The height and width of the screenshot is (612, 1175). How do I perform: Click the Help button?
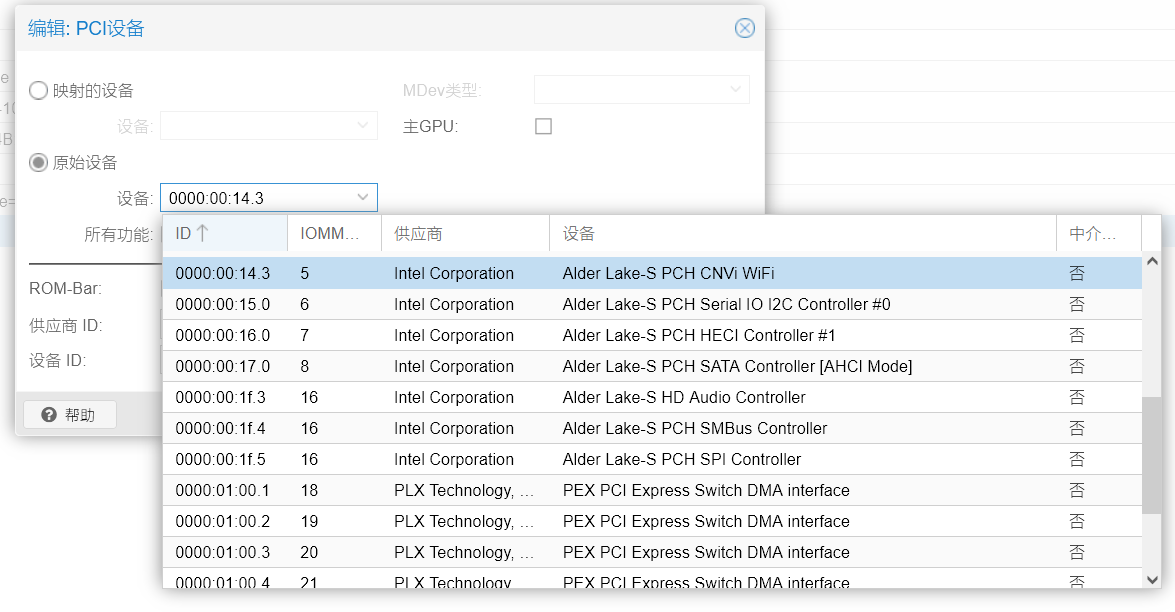(x=70, y=415)
